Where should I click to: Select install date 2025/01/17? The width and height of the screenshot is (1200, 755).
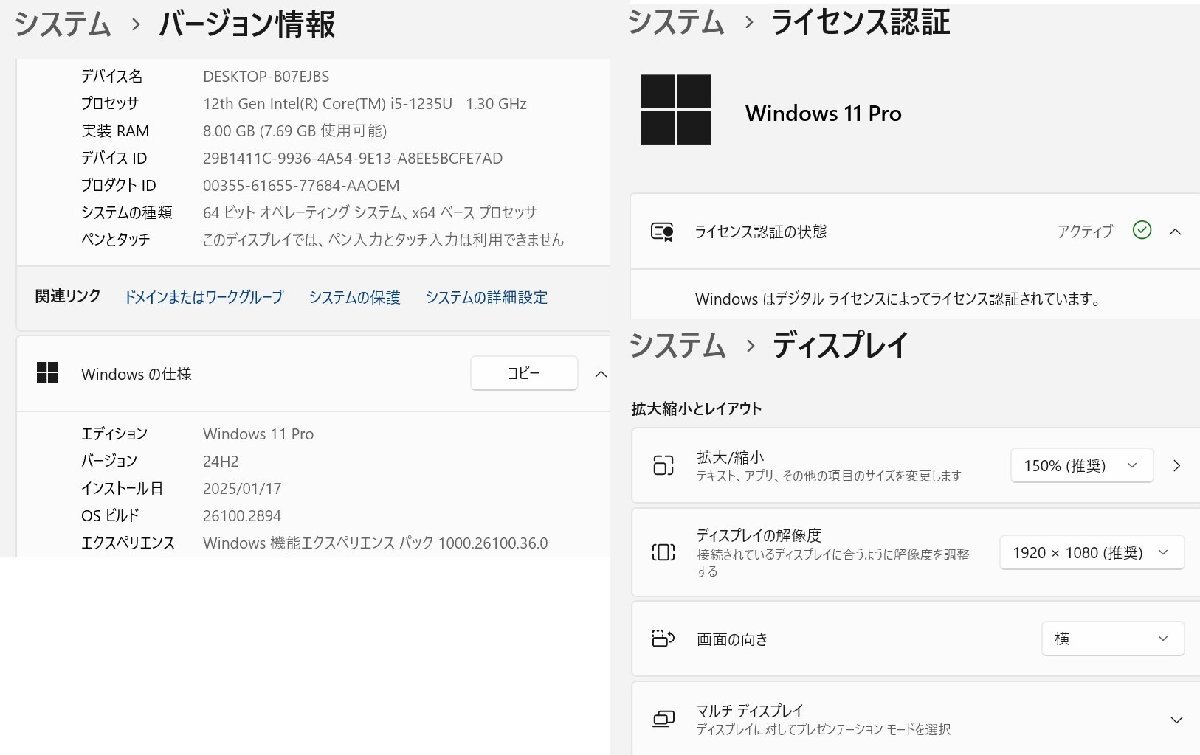(242, 488)
